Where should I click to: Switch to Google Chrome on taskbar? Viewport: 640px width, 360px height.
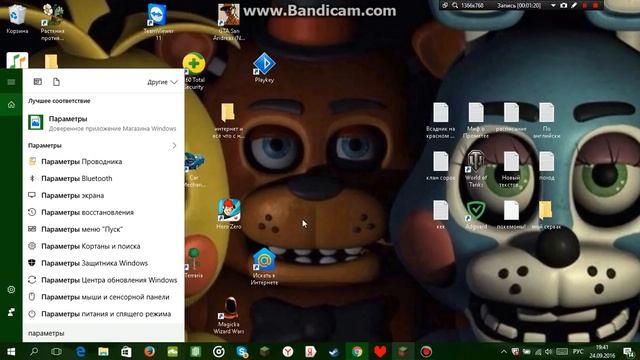point(357,351)
